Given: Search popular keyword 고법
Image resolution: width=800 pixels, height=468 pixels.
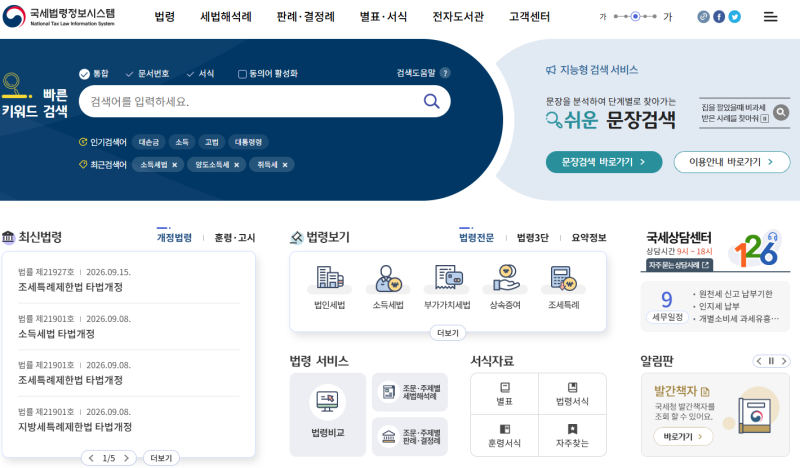Looking at the screenshot, I should [x=211, y=142].
